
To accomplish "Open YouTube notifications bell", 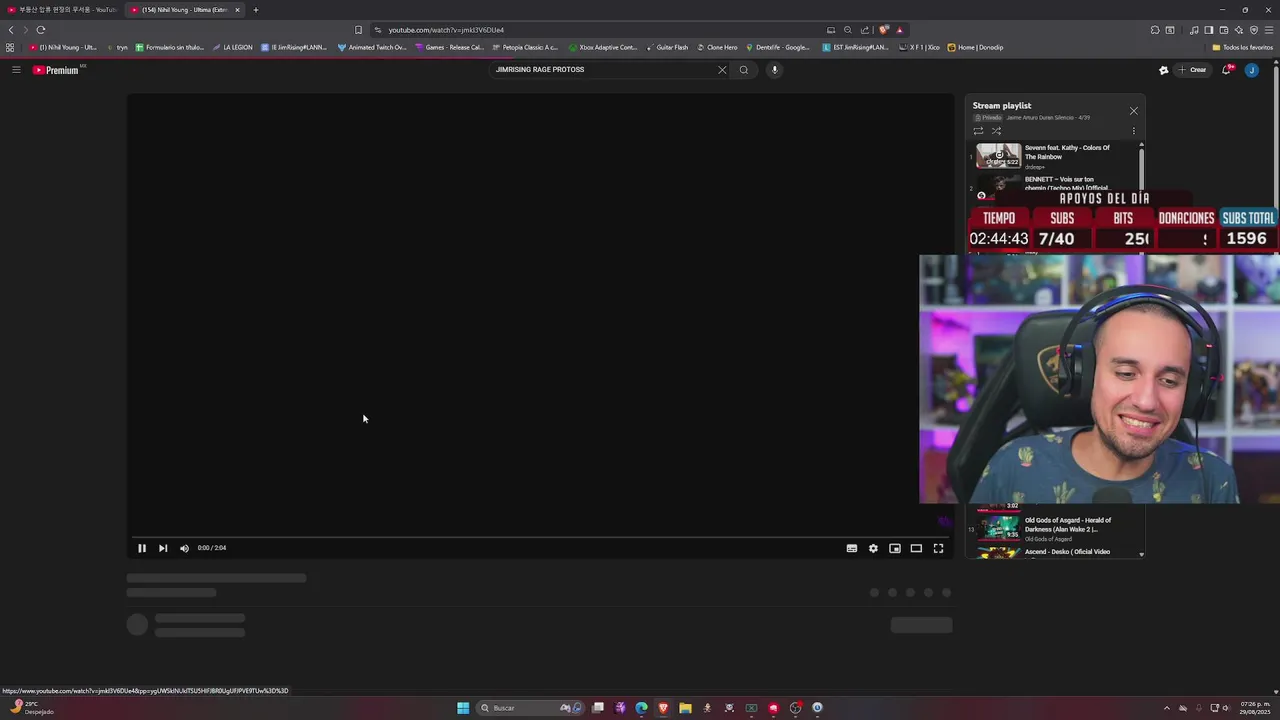I will point(1227,70).
